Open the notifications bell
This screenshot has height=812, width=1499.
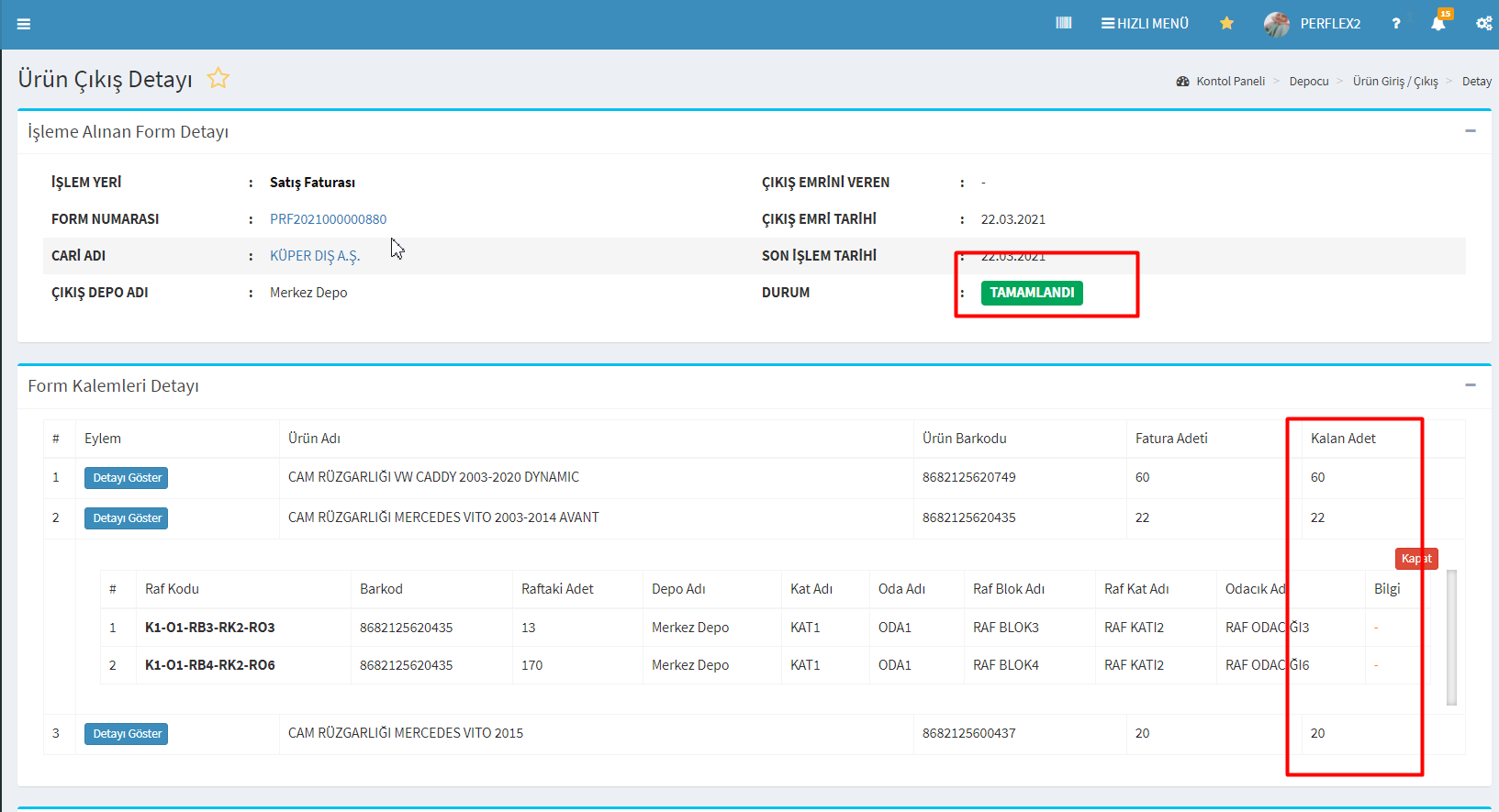1437,24
